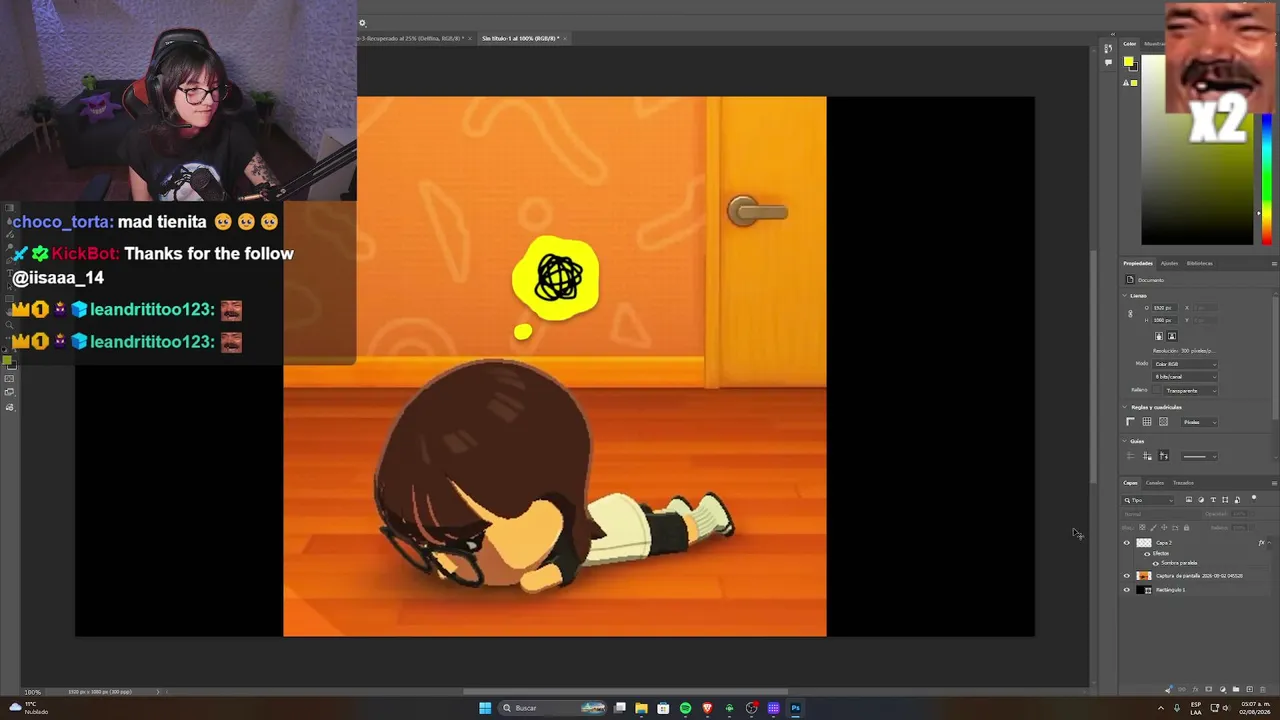Toggle the transparency grid icon
1280x720 pixels.
tap(1163, 422)
